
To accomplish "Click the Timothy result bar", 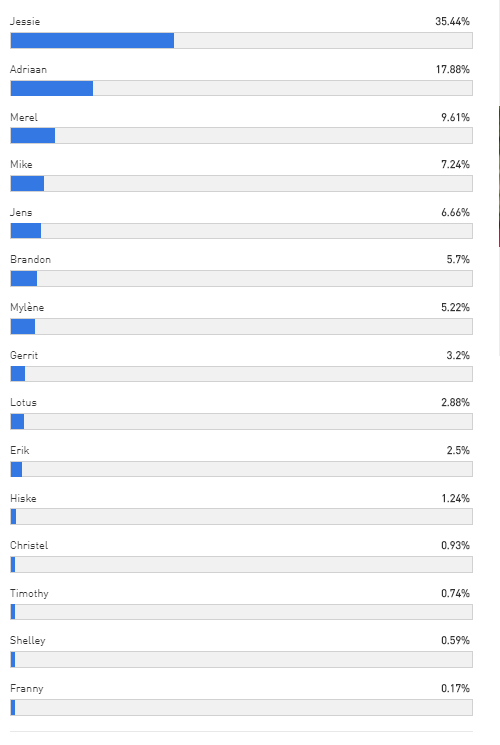I will [x=241, y=612].
